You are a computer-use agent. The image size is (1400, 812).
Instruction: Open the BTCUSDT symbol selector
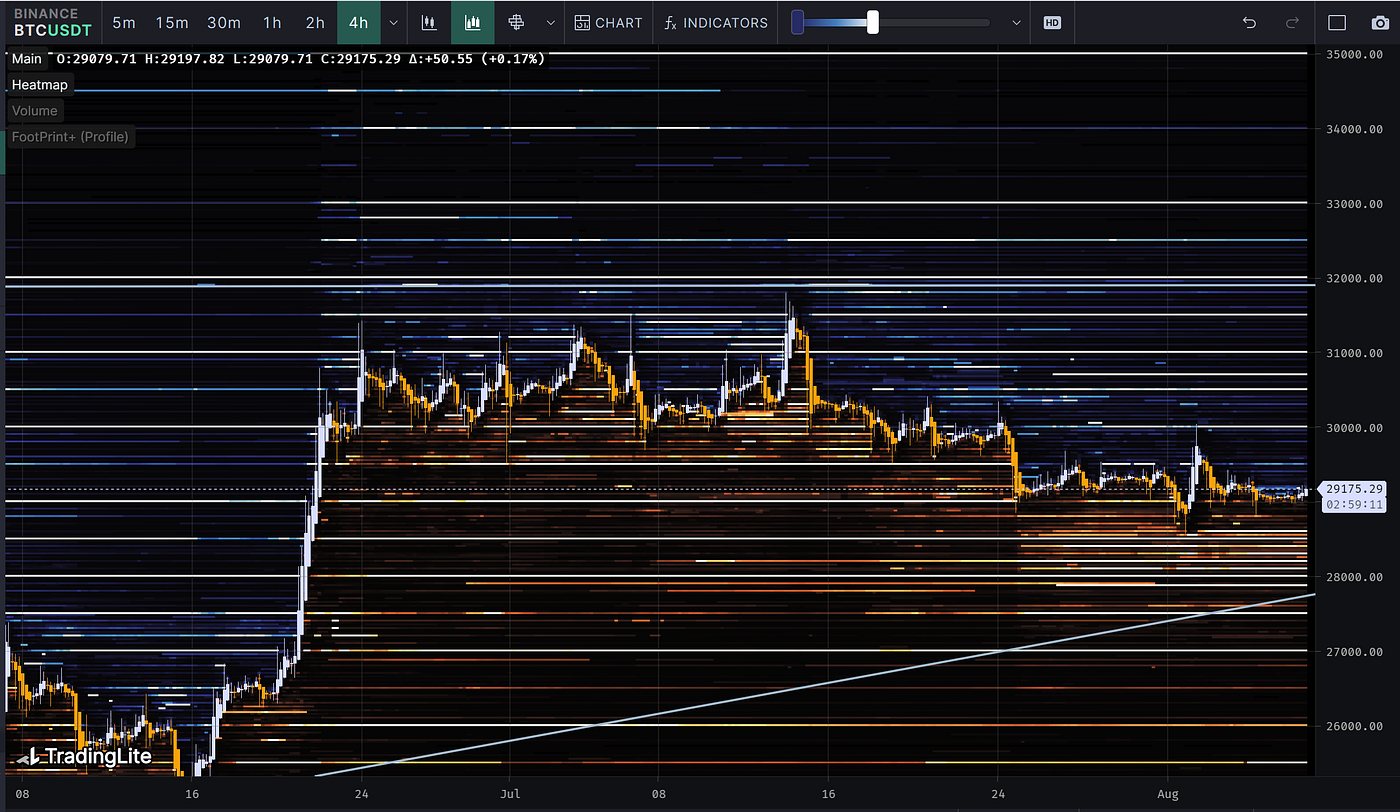(52, 22)
